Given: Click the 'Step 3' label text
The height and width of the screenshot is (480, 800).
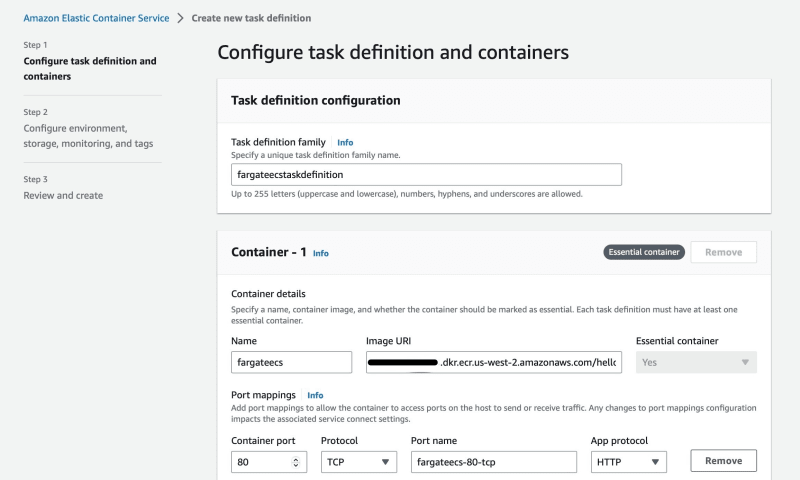Looking at the screenshot, I should [x=35, y=180].
